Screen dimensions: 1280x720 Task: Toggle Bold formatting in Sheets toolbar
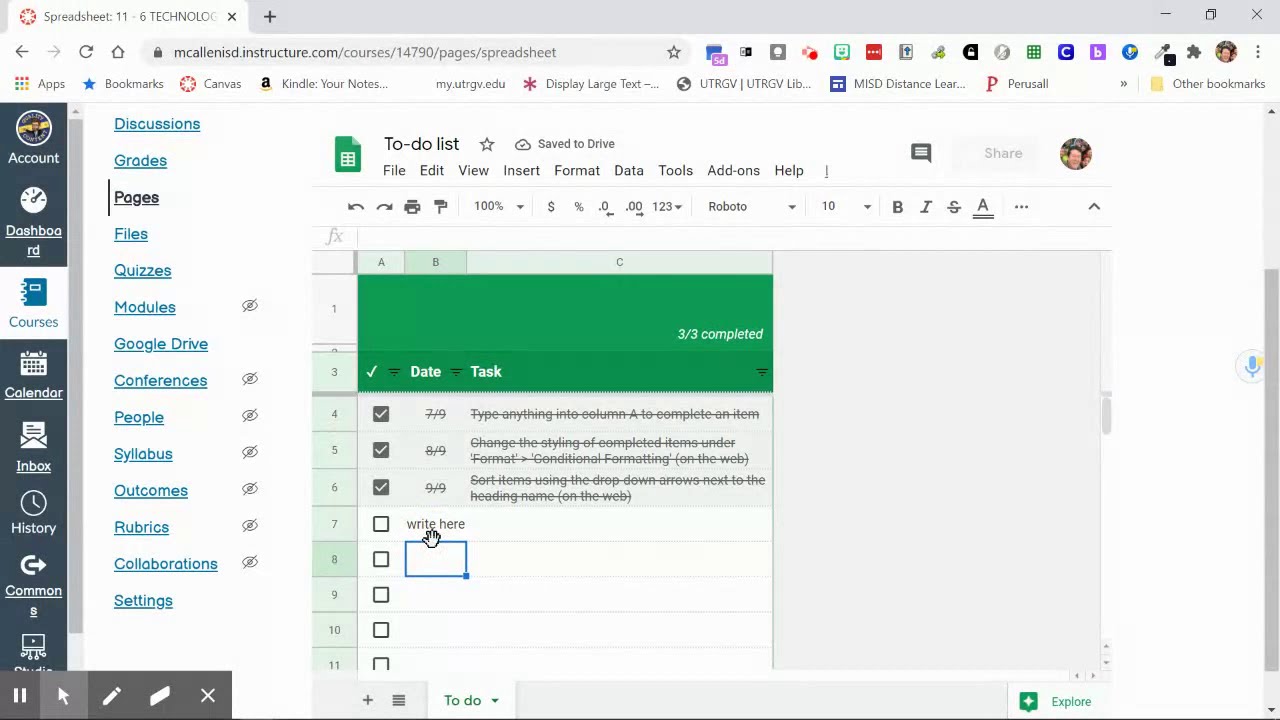pos(897,207)
